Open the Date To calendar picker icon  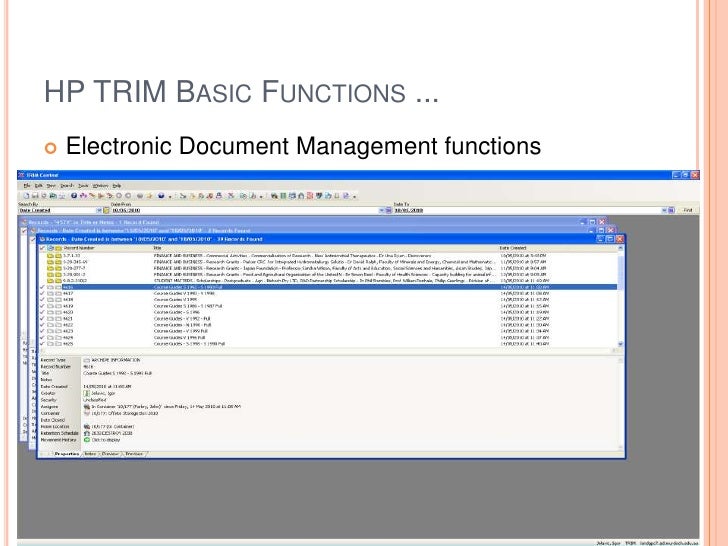(x=671, y=210)
